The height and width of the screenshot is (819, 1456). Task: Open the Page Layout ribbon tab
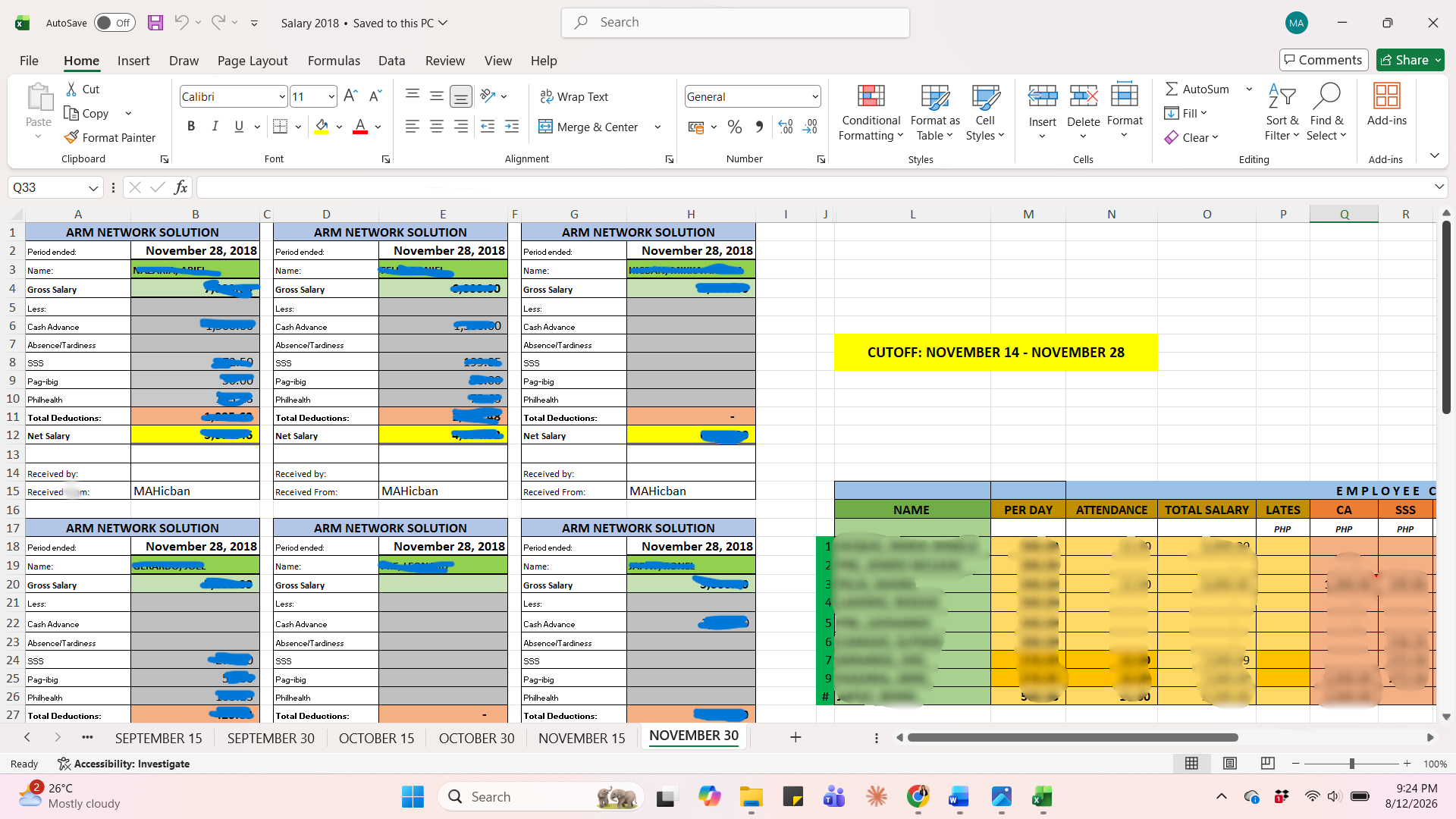pyautogui.click(x=253, y=61)
